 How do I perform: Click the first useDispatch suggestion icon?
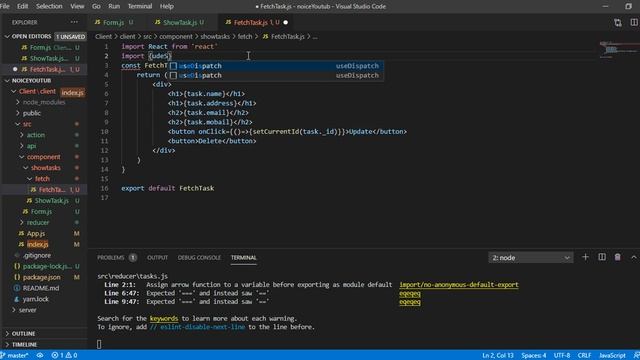click(173, 66)
